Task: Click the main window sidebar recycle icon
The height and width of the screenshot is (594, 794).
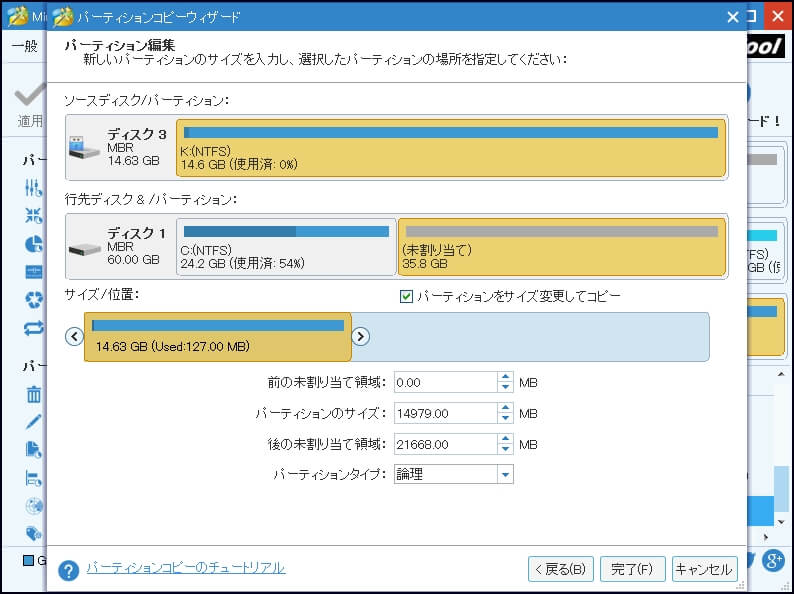Action: point(33,300)
